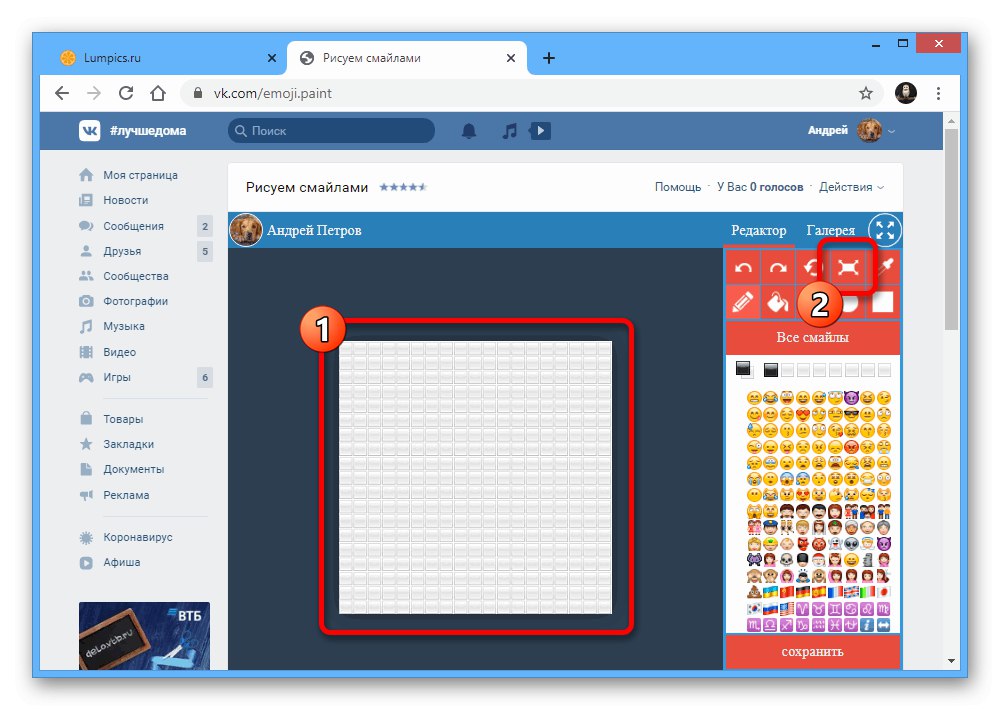
Task: Open Закладки in sidebar
Action: point(128,444)
